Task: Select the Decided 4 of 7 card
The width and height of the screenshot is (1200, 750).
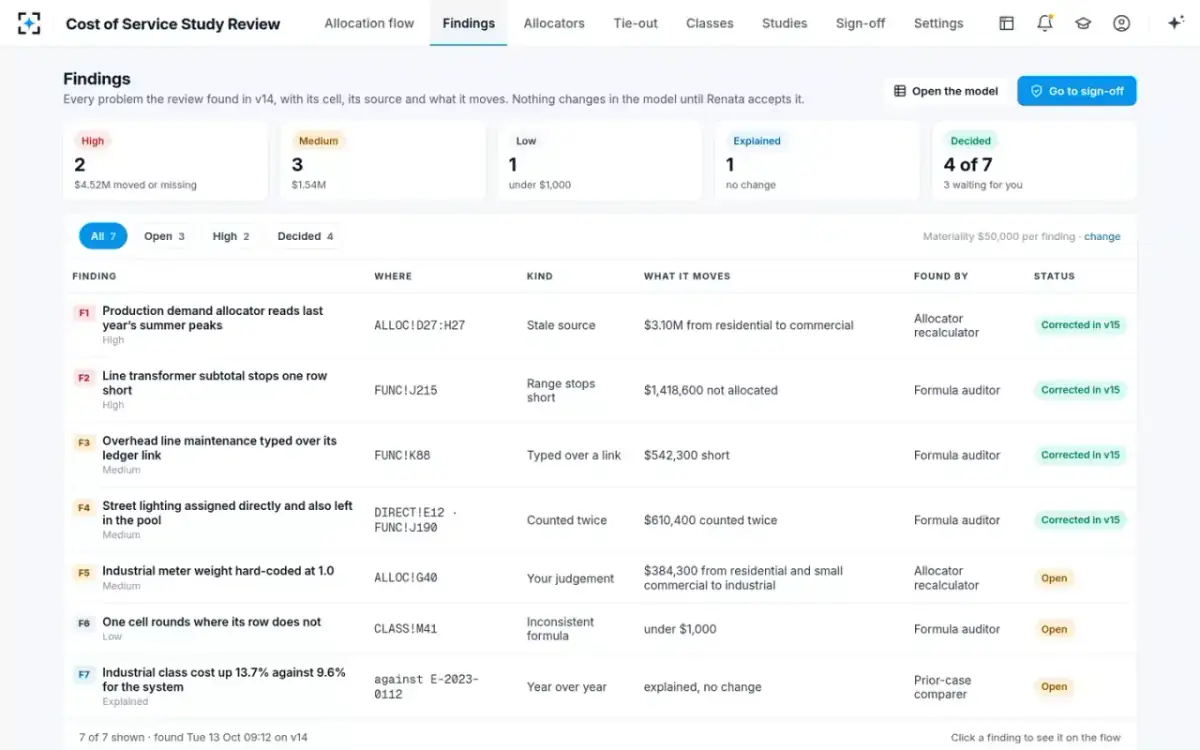Action: point(1034,161)
